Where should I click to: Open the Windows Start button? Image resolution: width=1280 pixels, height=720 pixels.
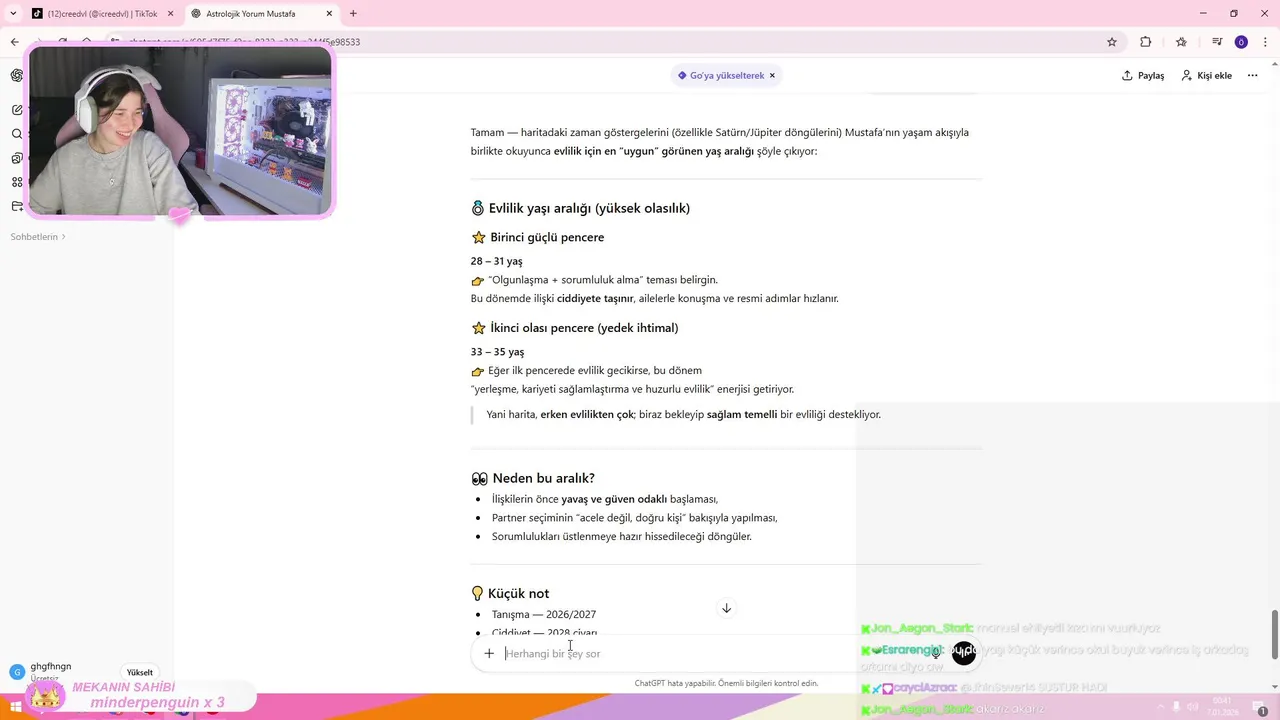click(18, 708)
